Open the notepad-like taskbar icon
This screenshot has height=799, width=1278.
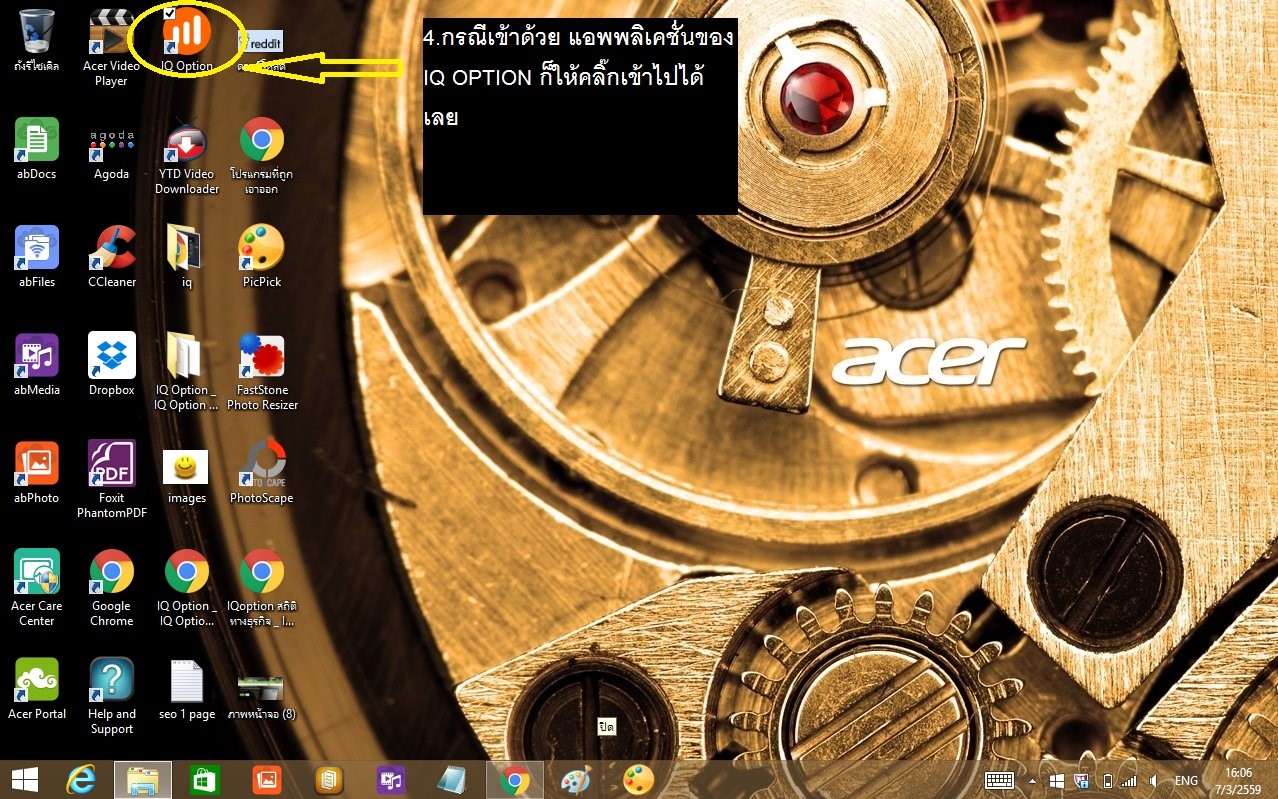tap(452, 780)
